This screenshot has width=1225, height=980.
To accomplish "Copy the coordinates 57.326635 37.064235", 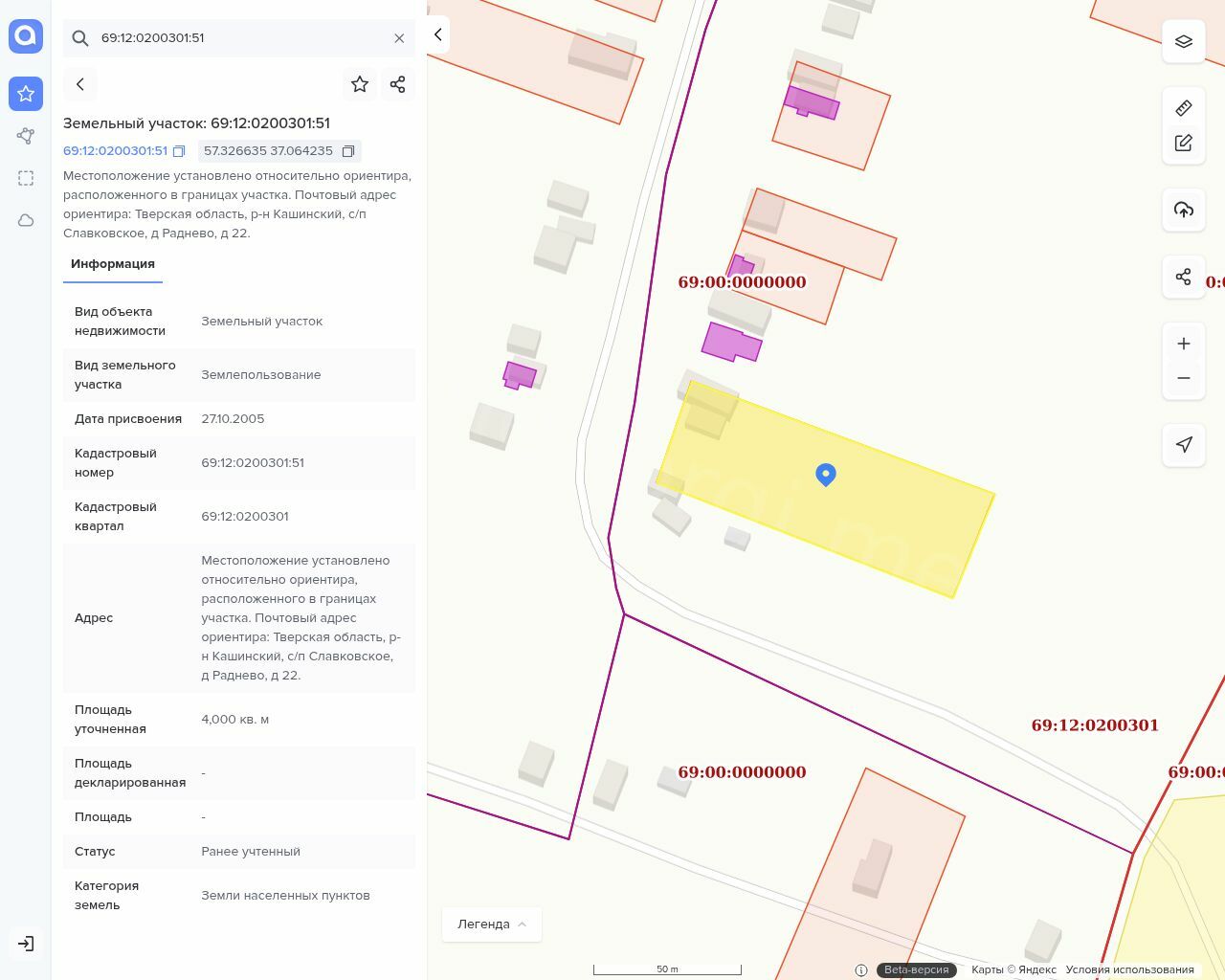I will (348, 151).
